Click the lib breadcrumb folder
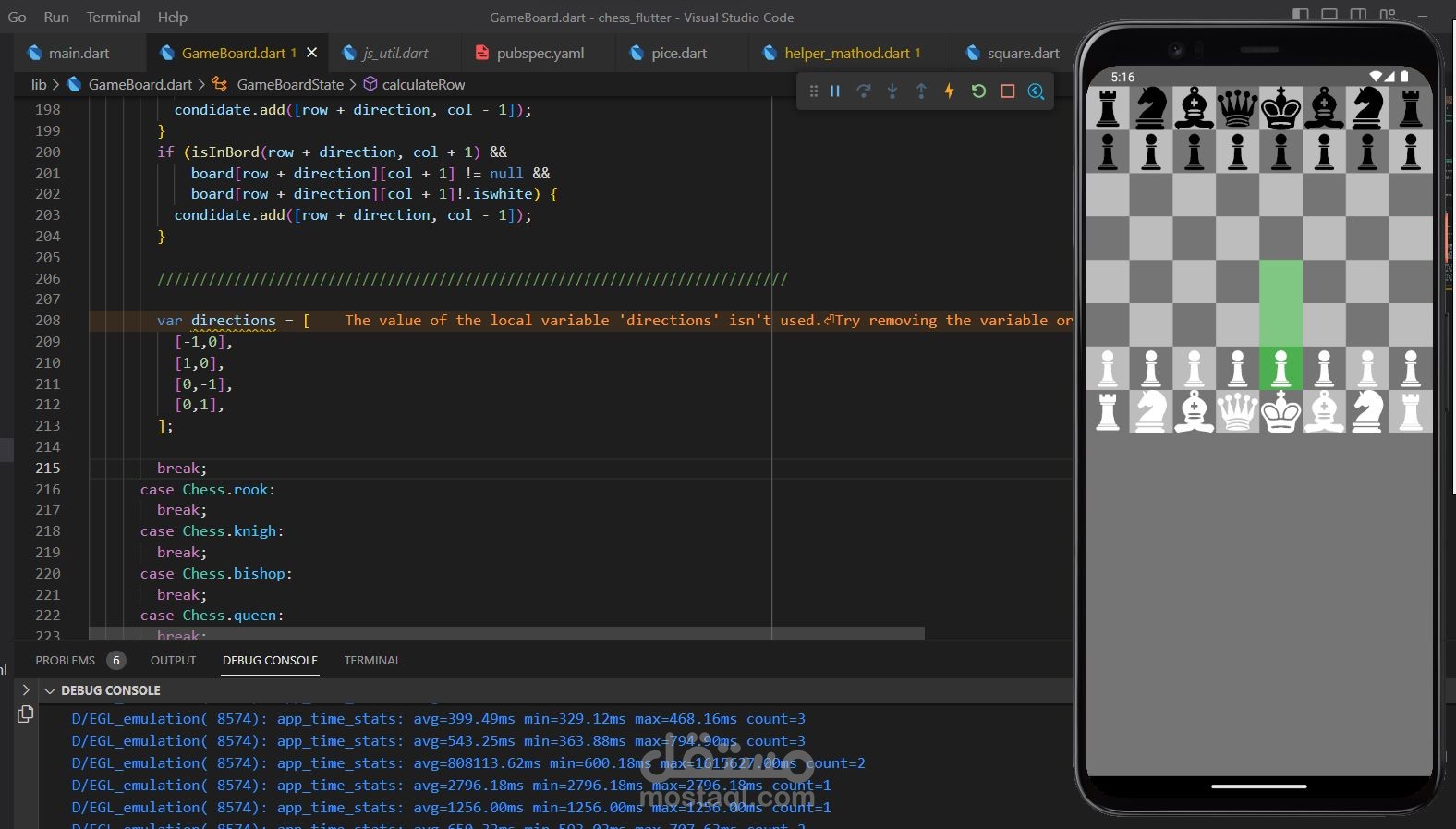Viewport: 1456px width, 829px height. point(39,84)
